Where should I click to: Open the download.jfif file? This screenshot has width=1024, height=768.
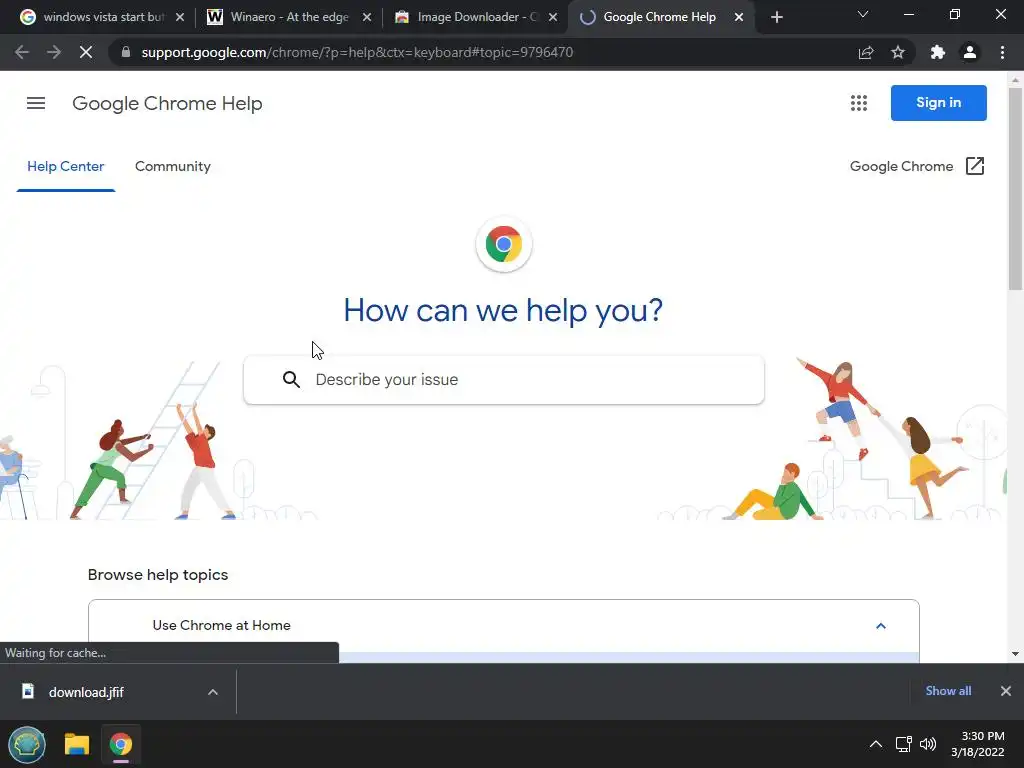[x=85, y=692]
